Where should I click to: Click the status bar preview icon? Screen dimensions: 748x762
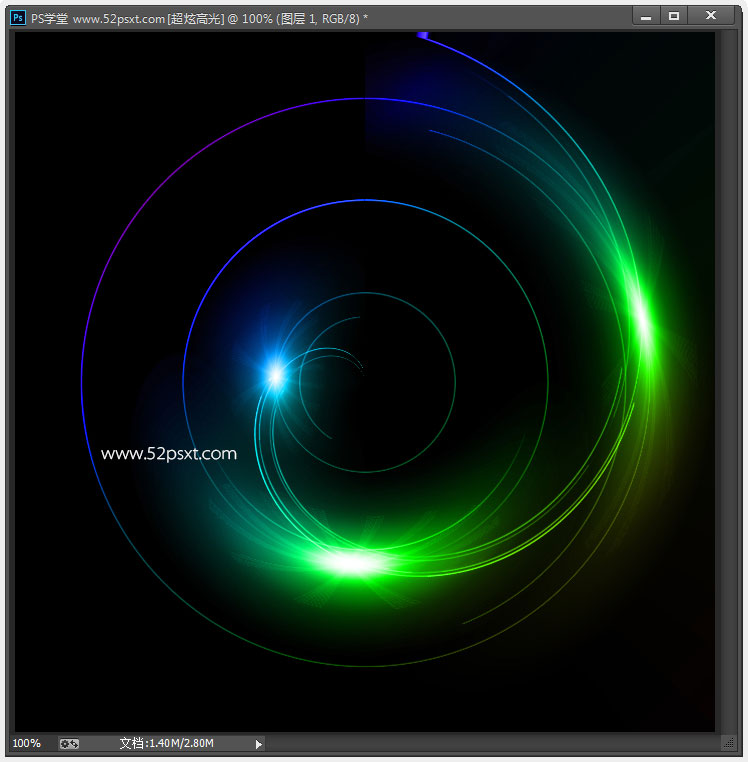(x=69, y=744)
